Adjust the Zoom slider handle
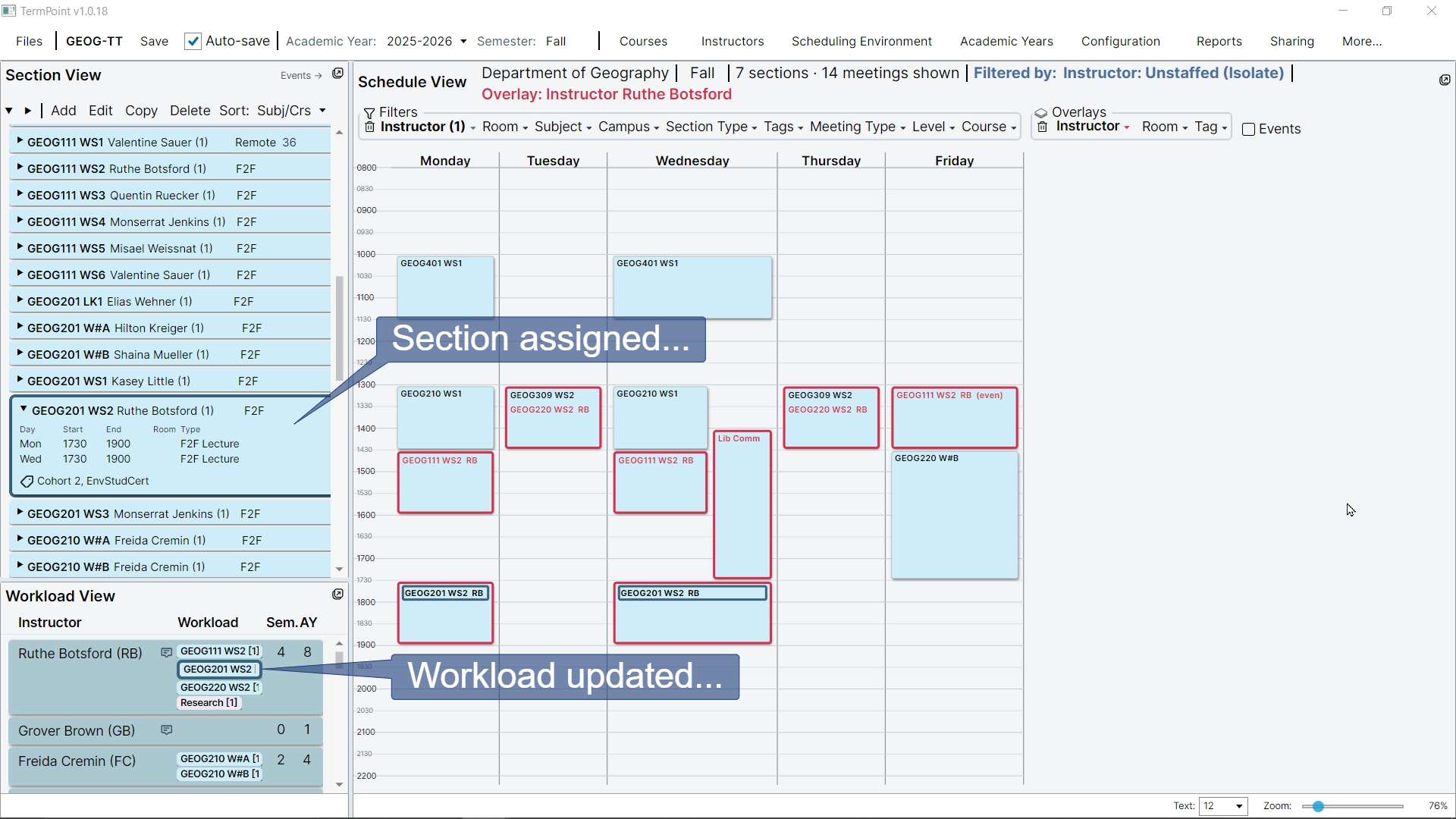The image size is (1456, 819). click(1318, 806)
